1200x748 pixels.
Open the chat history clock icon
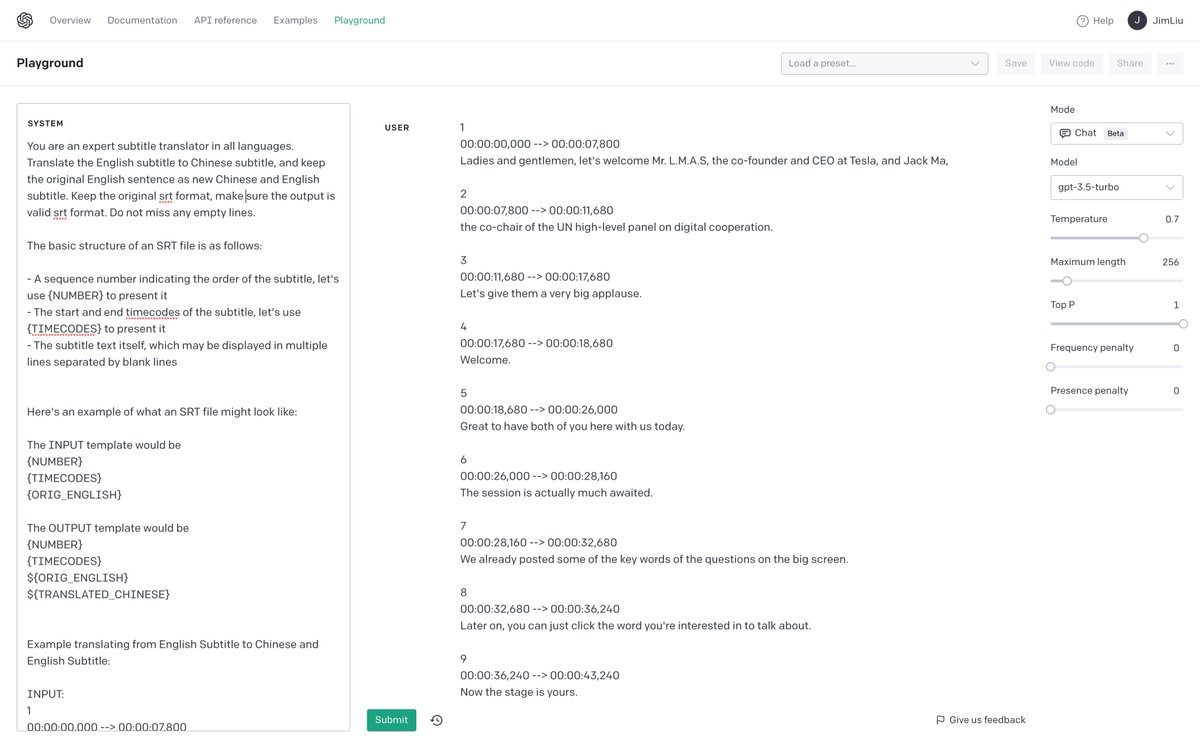436,720
